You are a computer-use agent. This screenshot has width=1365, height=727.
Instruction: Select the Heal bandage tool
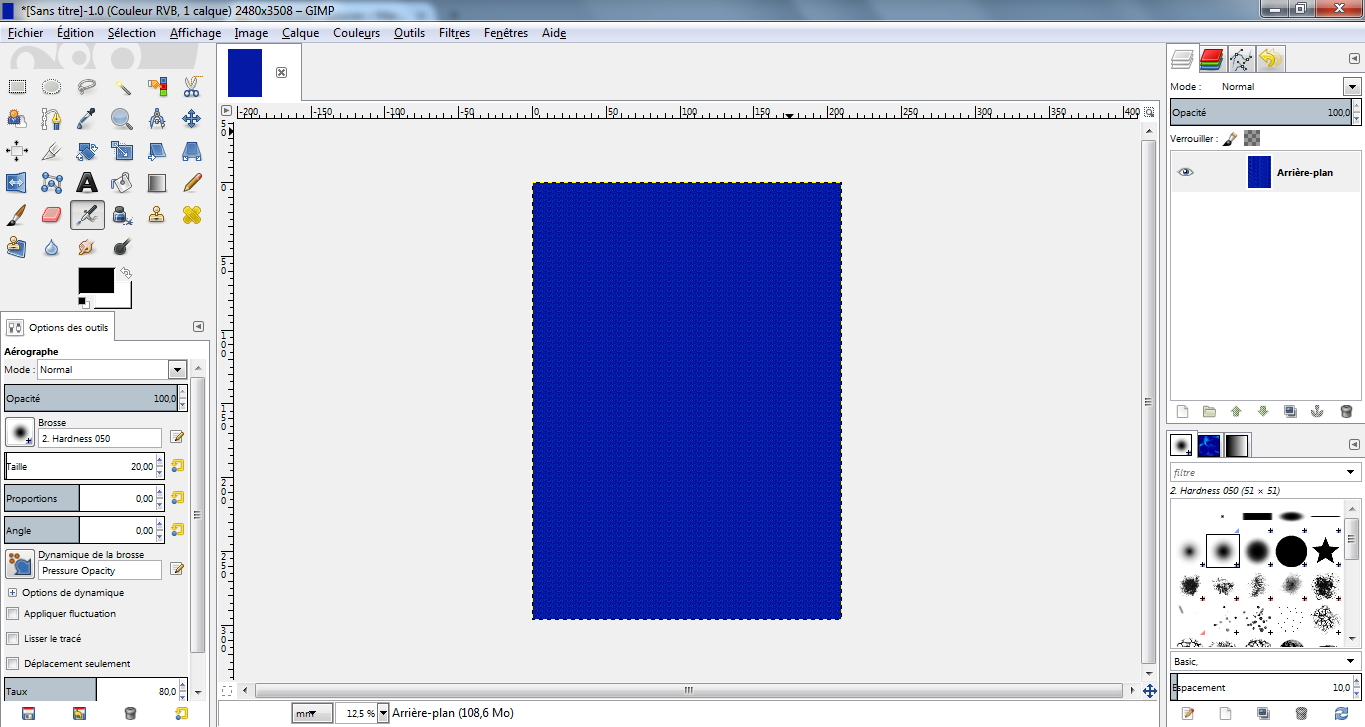pyautogui.click(x=192, y=214)
